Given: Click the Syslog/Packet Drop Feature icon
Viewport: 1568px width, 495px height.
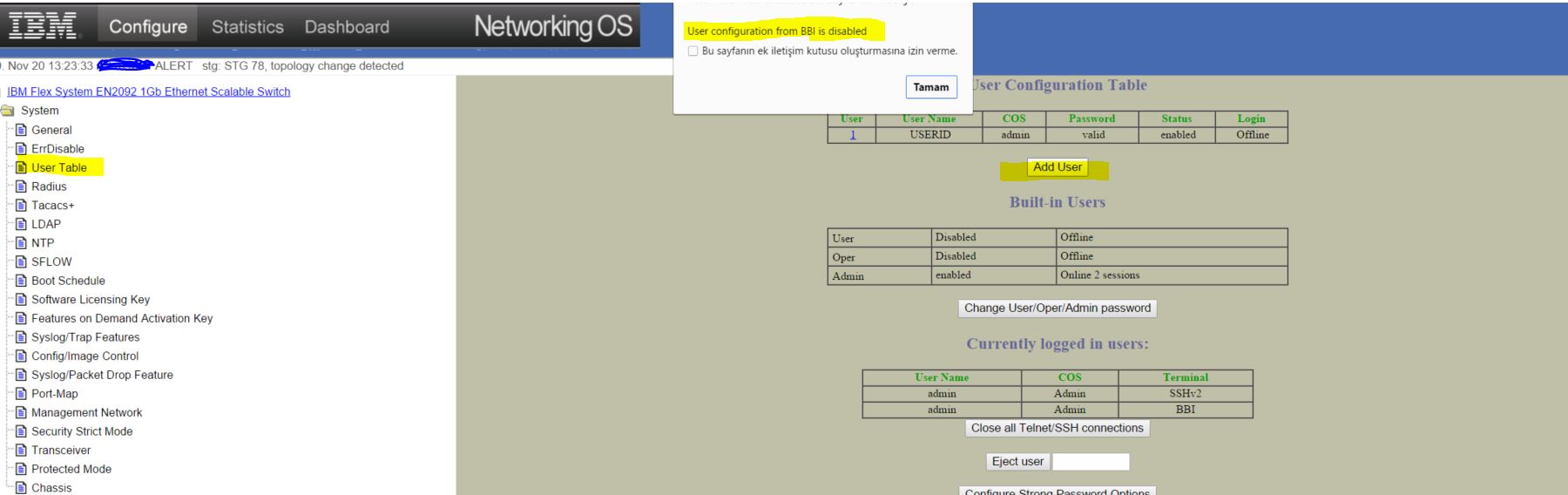Looking at the screenshot, I should (x=22, y=375).
